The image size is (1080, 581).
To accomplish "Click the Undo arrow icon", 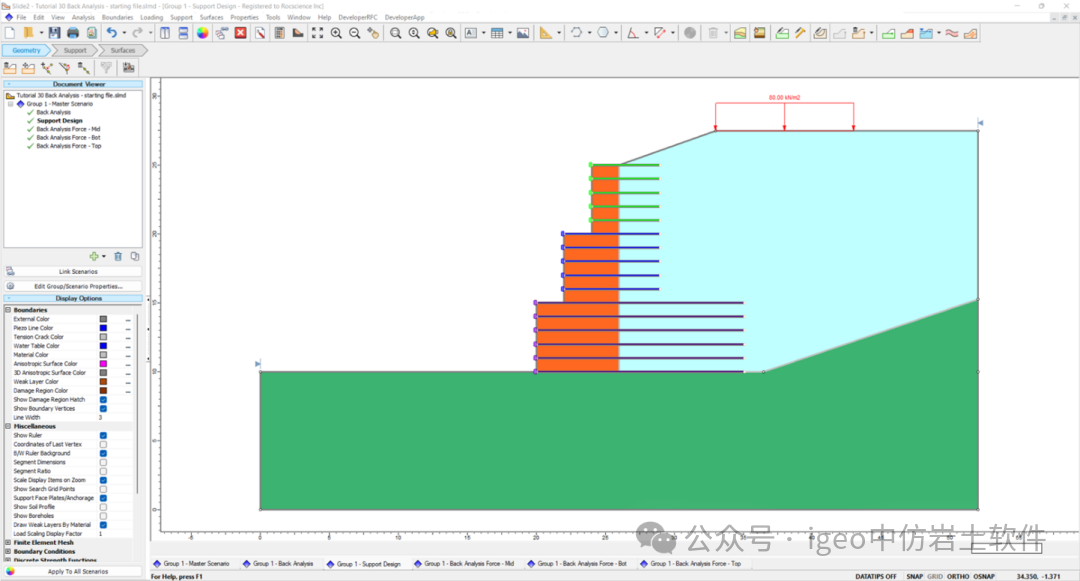I will point(112,33).
